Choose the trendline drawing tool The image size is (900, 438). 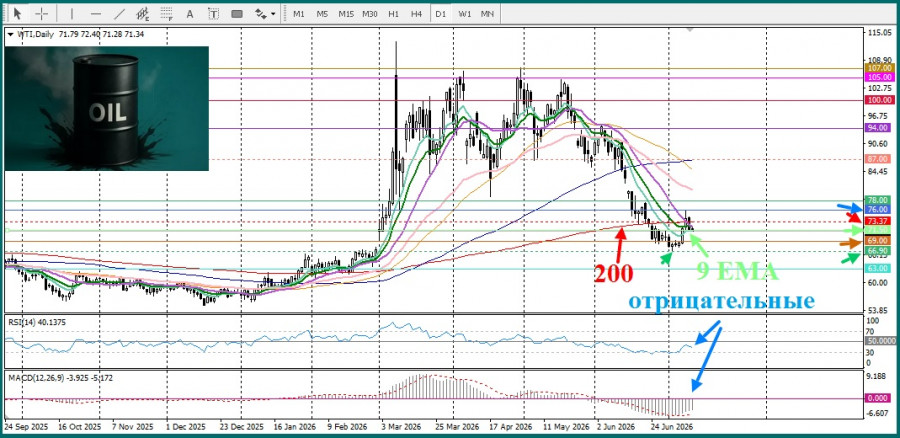(x=120, y=13)
